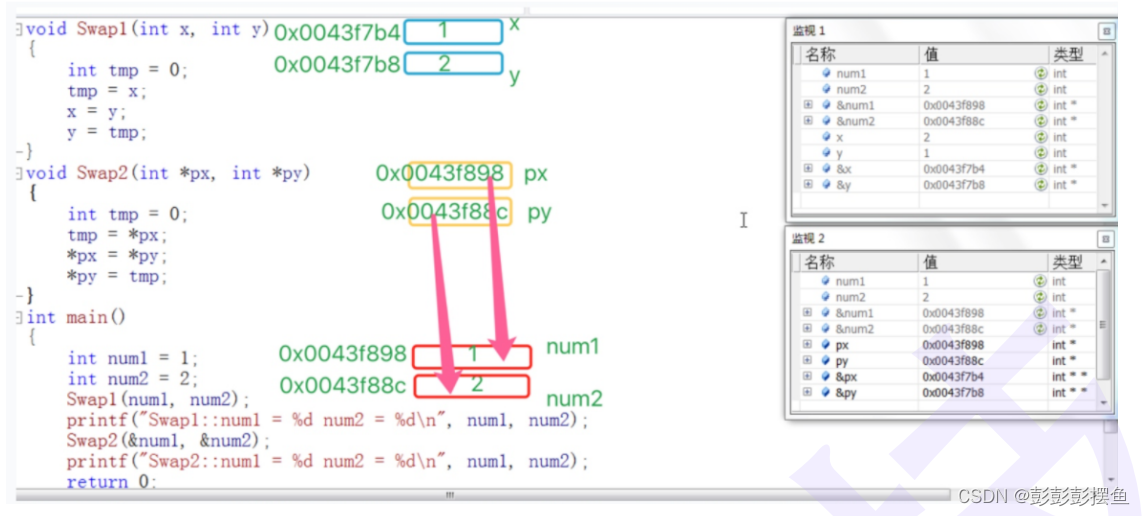Click the scroll-up arrow in 监视 1
The image size is (1145, 516).
coord(1104,54)
